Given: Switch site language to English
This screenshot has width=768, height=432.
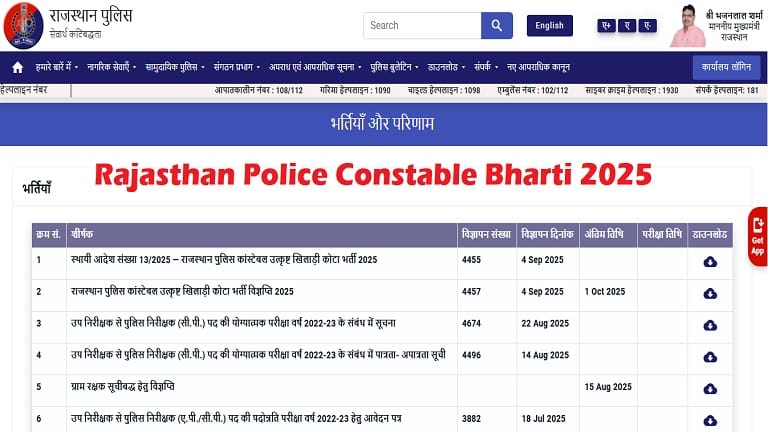Looking at the screenshot, I should click(x=550, y=25).
